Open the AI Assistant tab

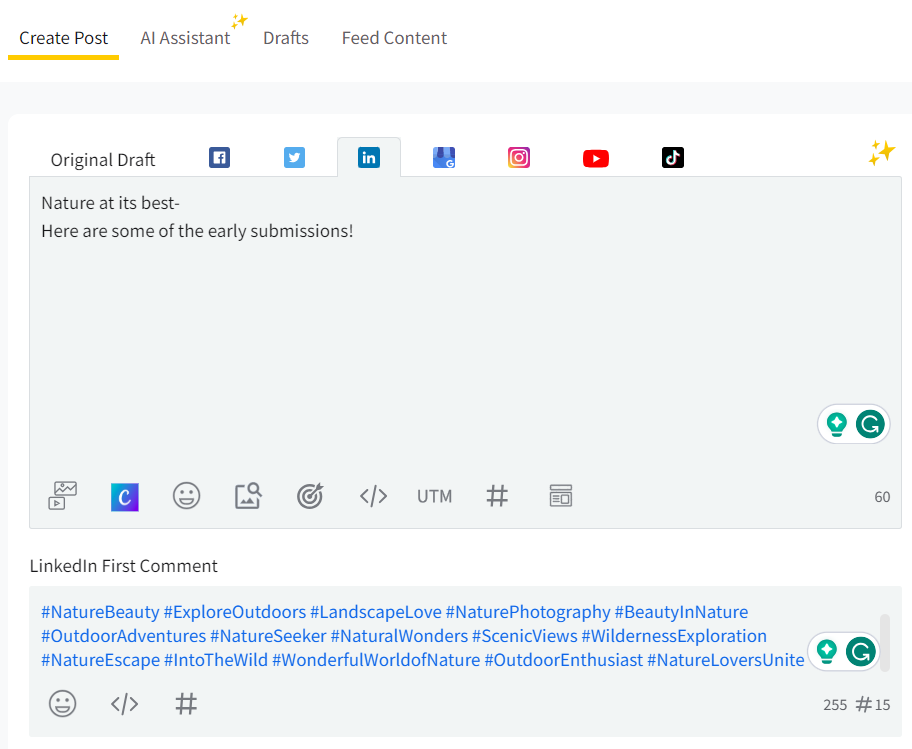185,38
